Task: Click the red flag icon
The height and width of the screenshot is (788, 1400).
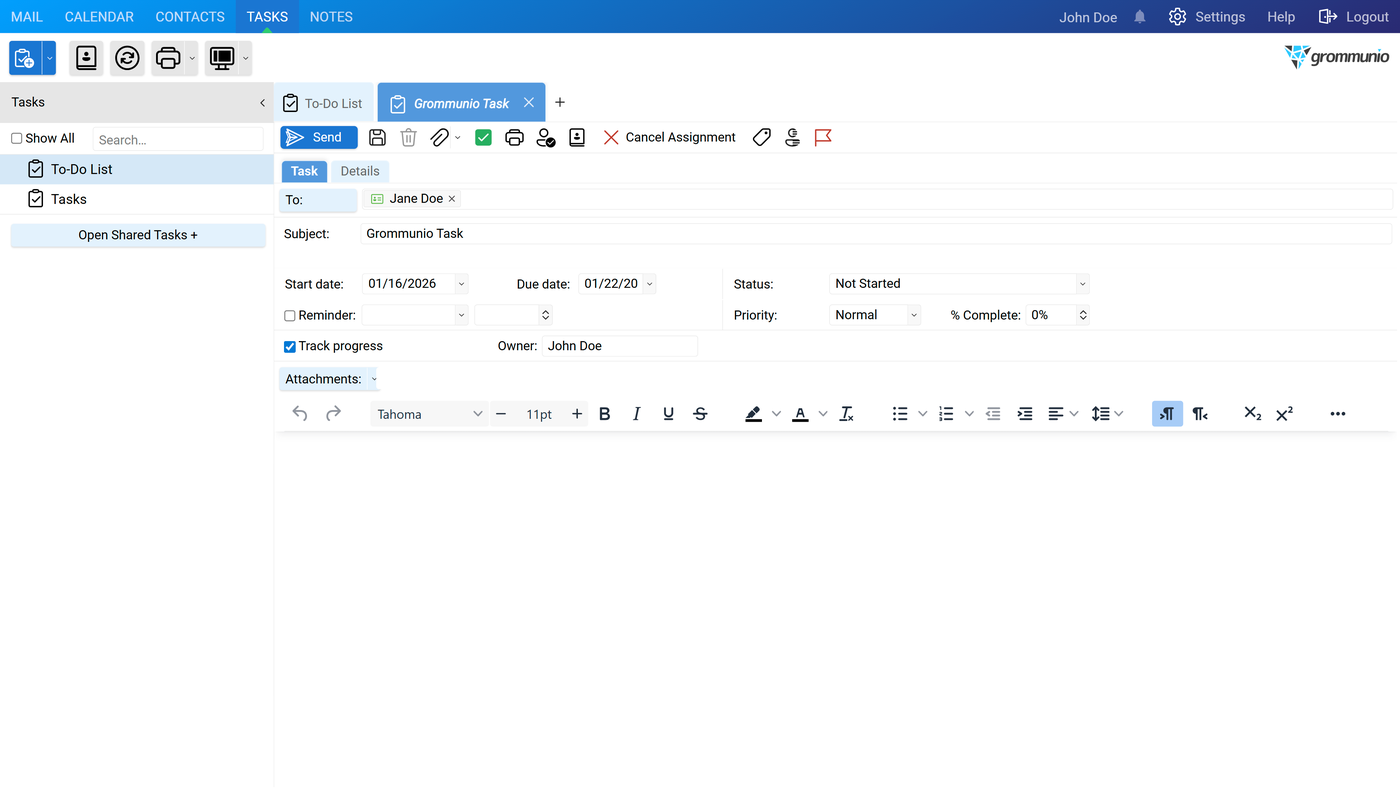Action: tap(823, 138)
